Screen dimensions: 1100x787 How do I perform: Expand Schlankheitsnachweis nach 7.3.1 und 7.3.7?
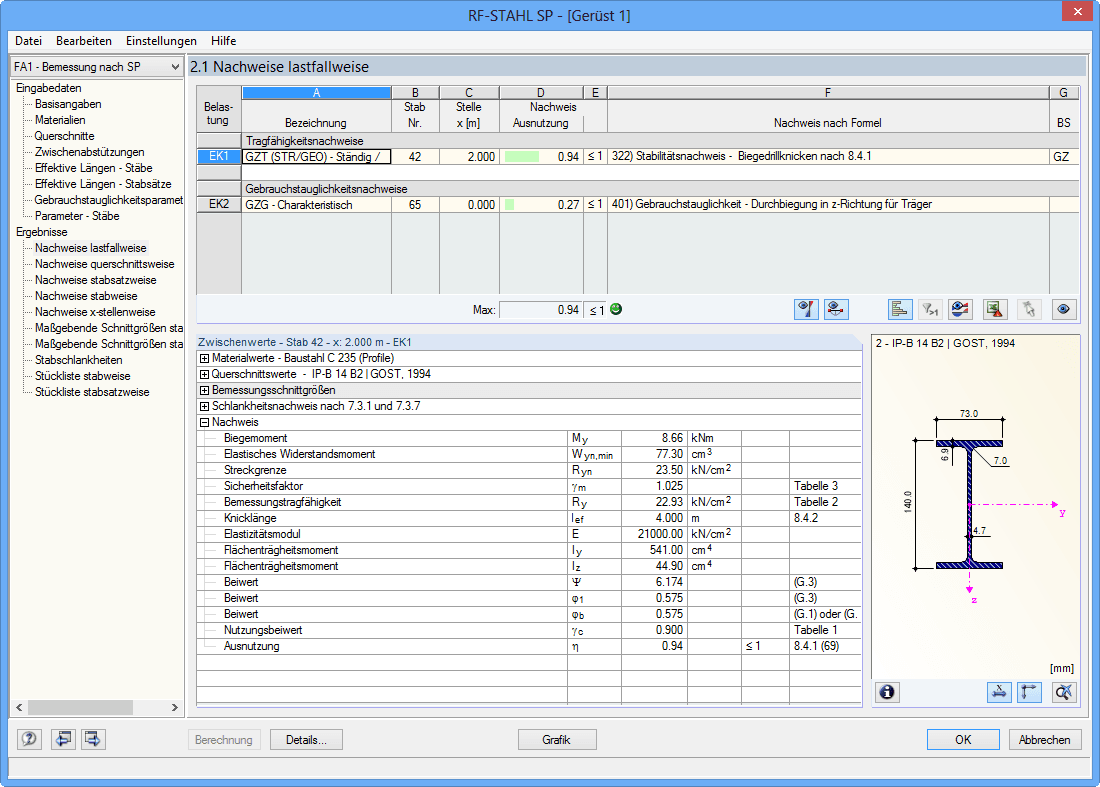(x=204, y=407)
